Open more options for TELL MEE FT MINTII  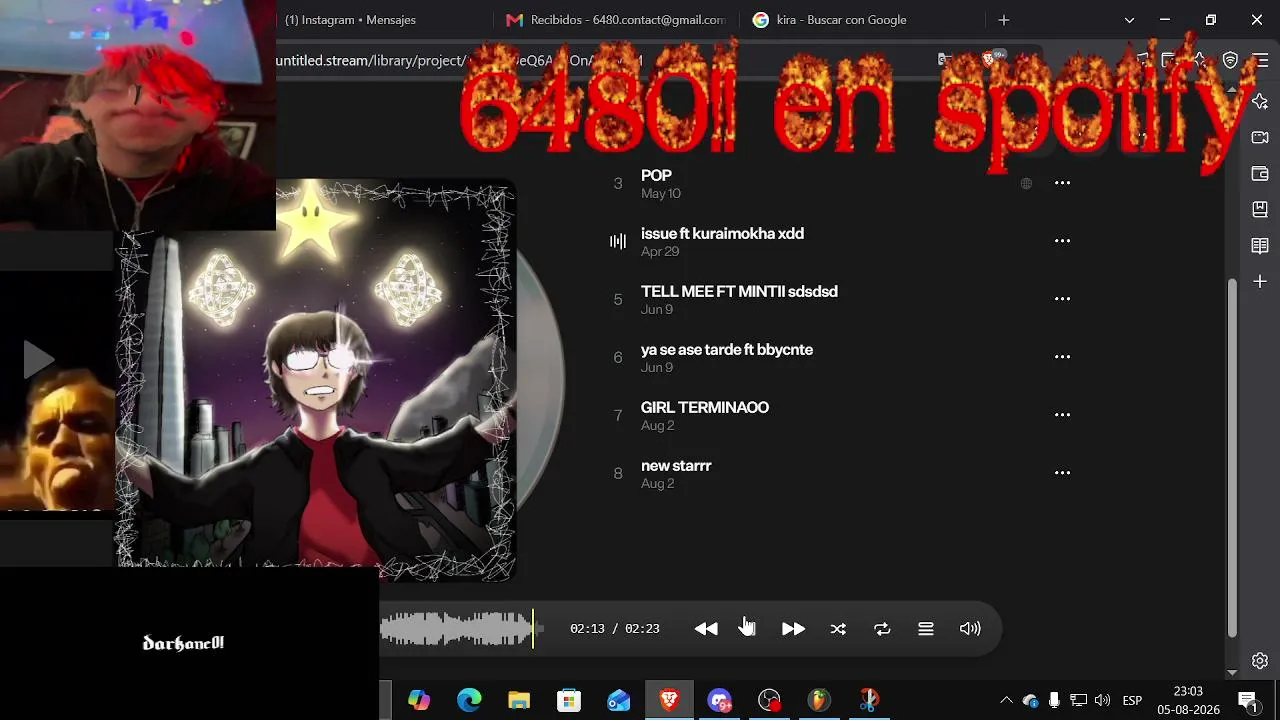1062,299
